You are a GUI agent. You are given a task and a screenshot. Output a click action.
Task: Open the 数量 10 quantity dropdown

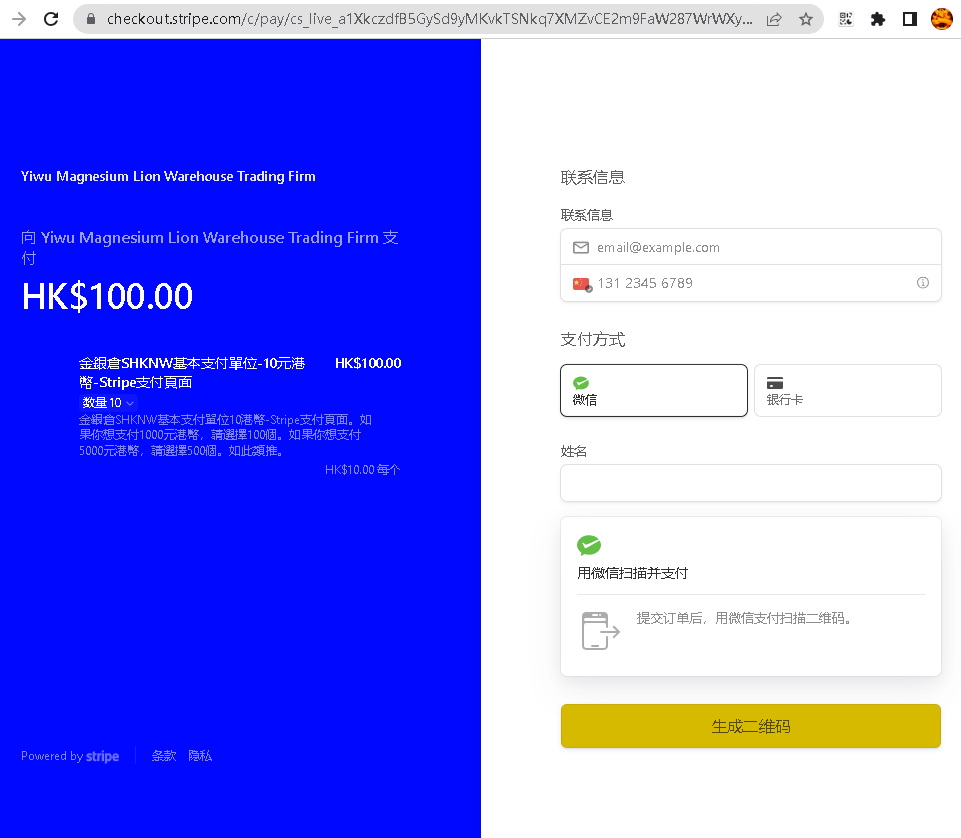[x=108, y=403]
